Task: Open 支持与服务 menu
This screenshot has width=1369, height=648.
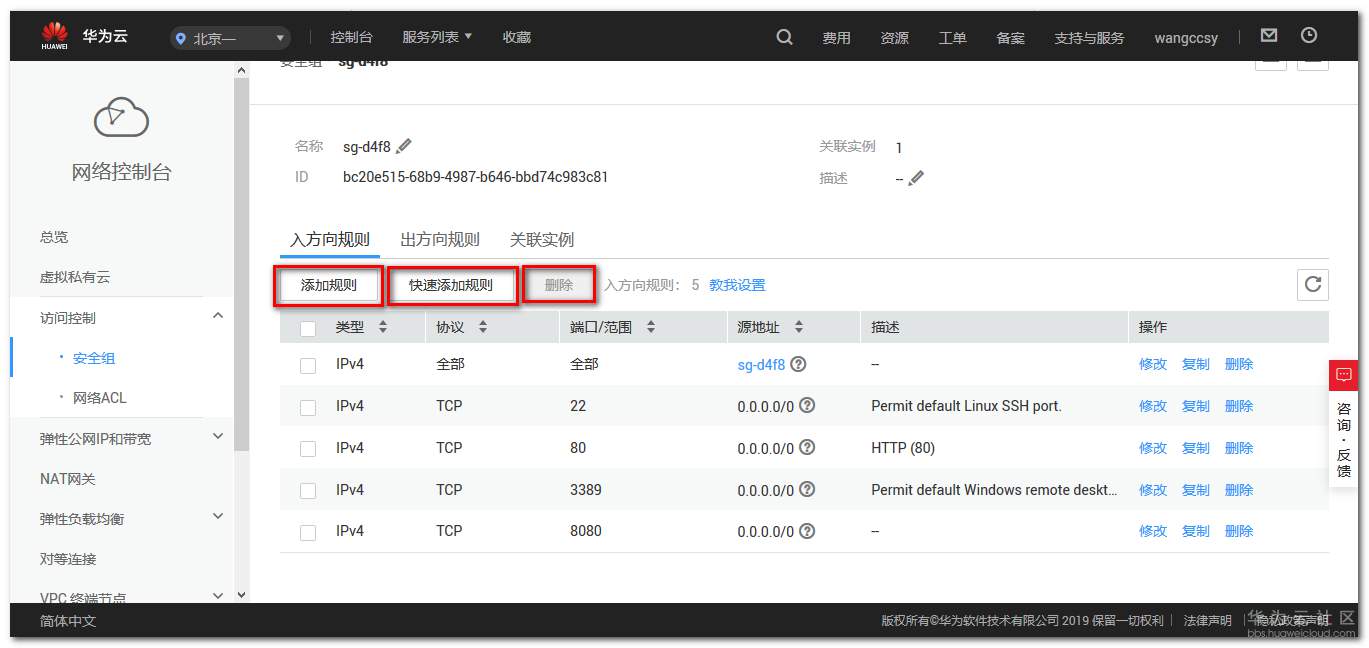Action: tap(1089, 38)
